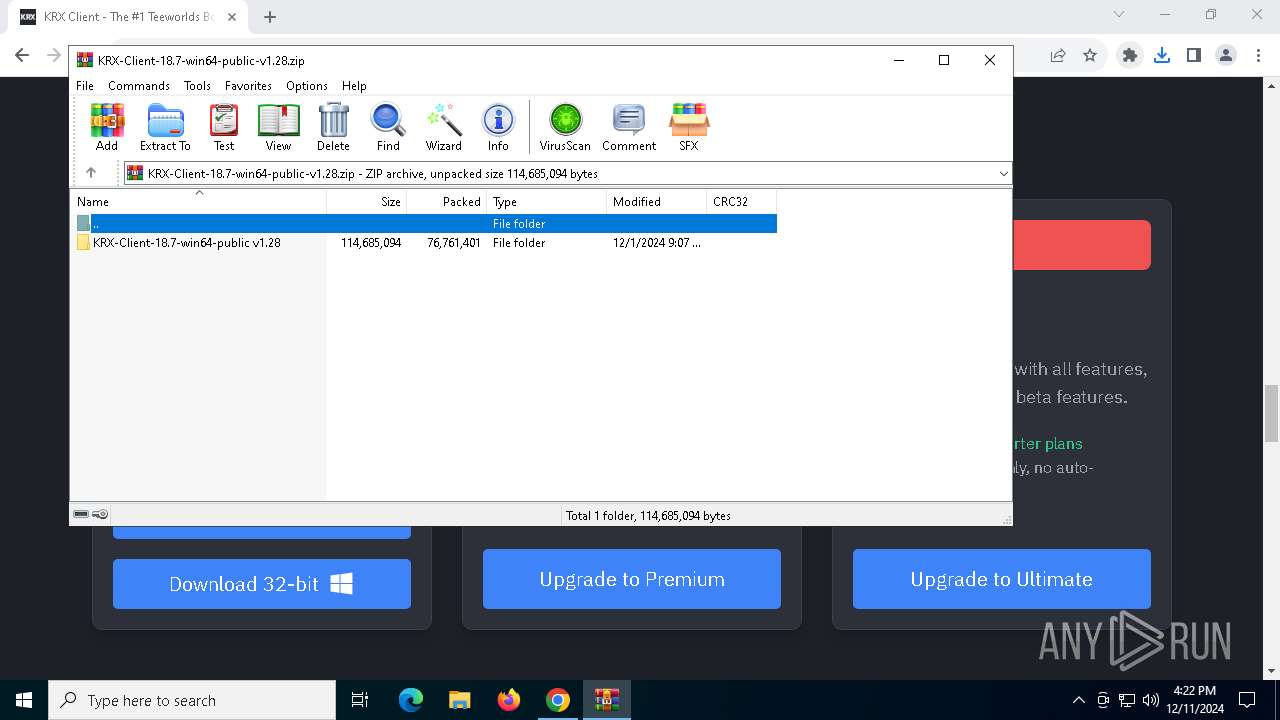Sort by Name column header

[198, 201]
